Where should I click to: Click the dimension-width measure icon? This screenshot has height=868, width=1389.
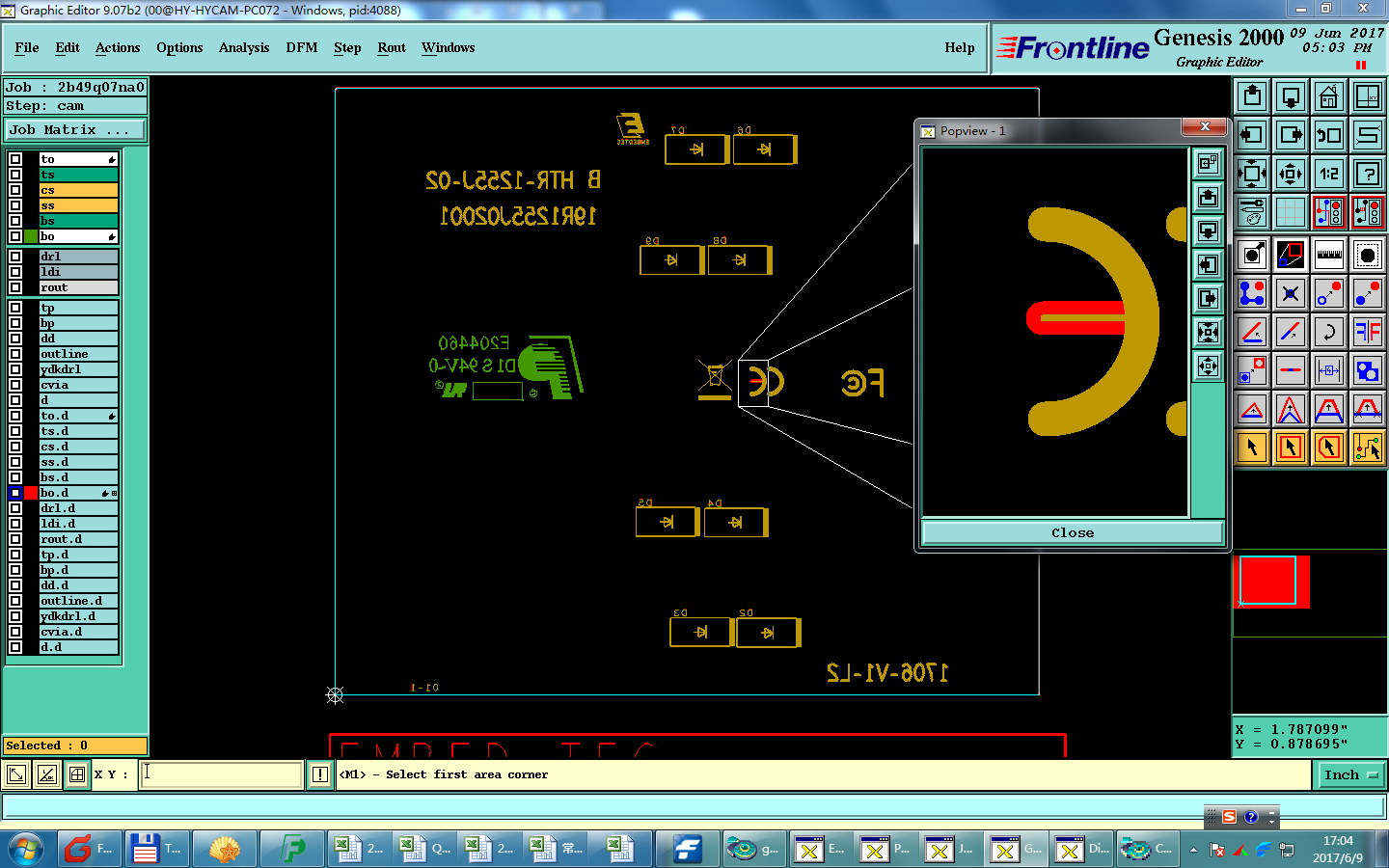pos(1329,370)
